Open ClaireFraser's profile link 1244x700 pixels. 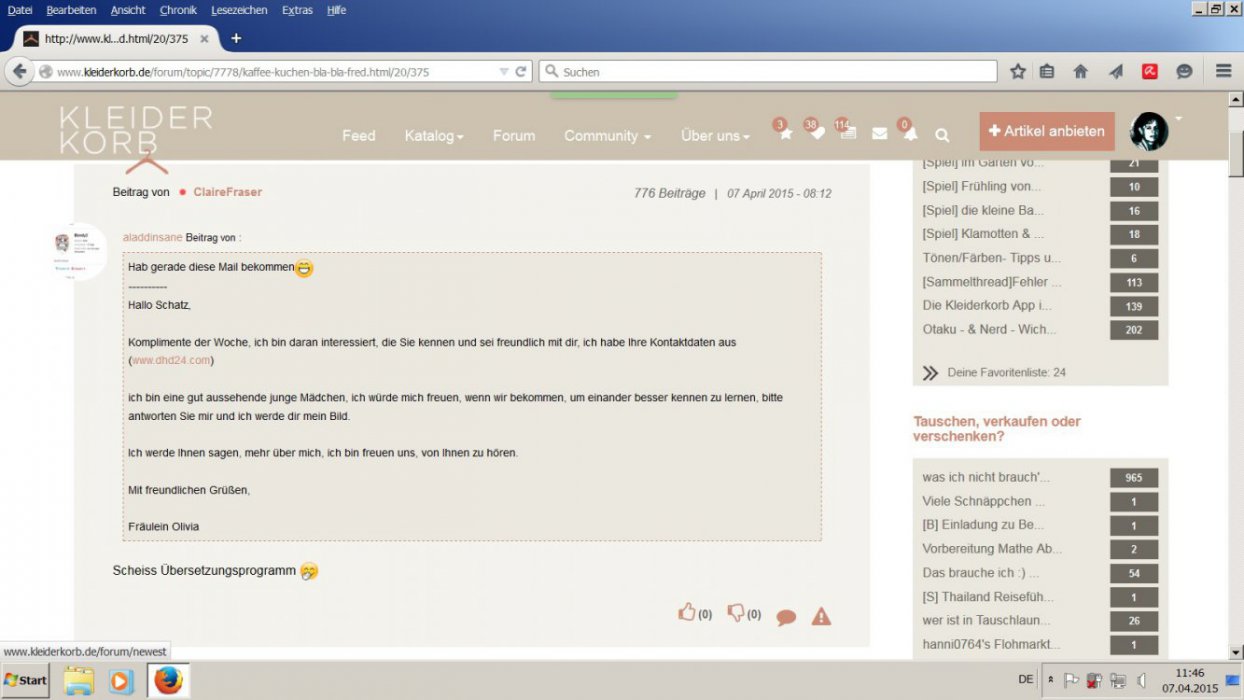tap(228, 192)
